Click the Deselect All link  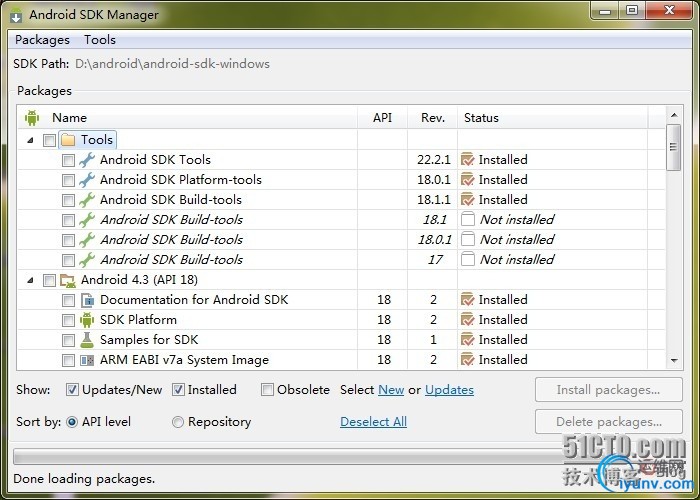373,422
